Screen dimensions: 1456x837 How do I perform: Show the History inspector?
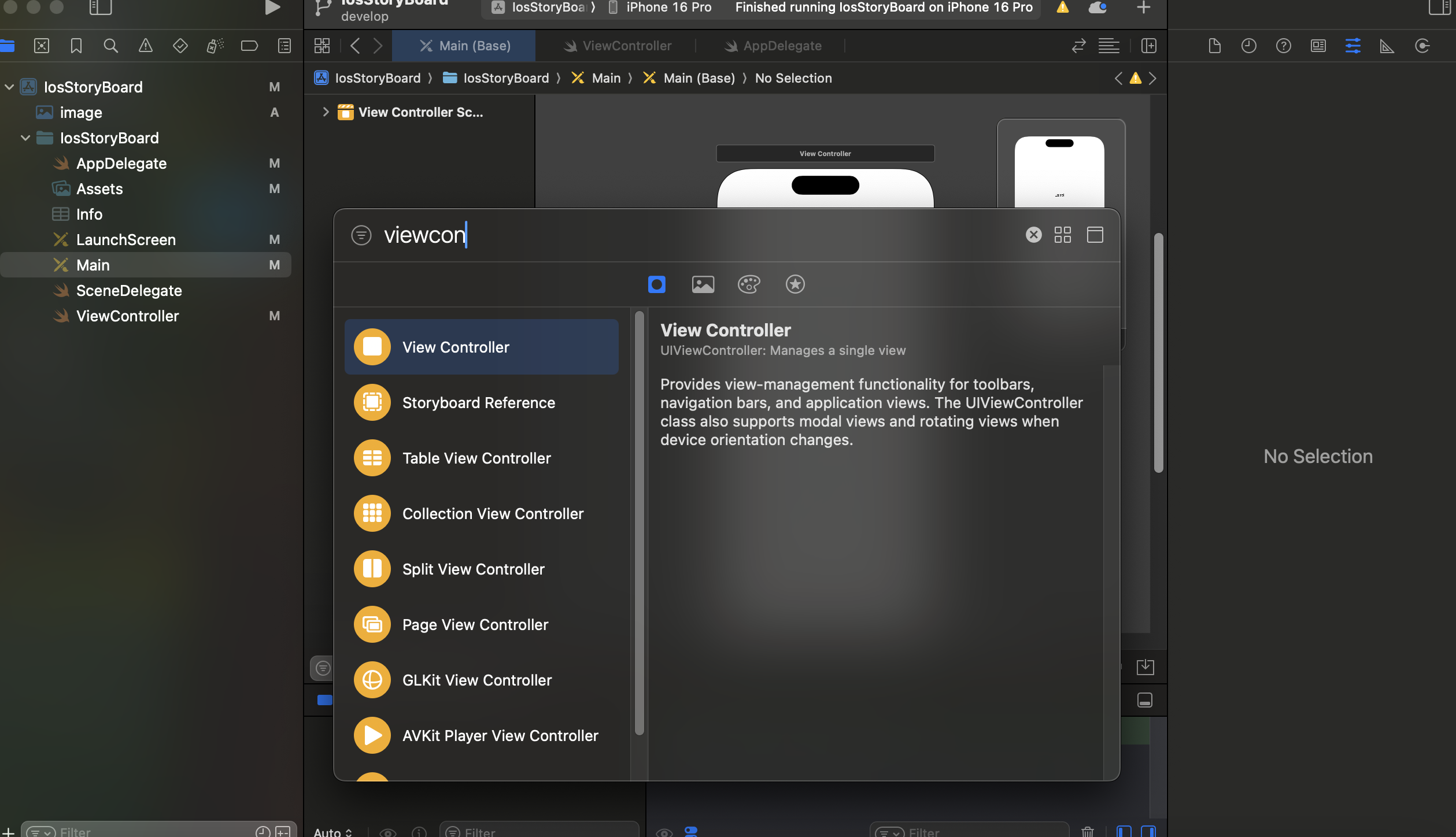tap(1249, 46)
